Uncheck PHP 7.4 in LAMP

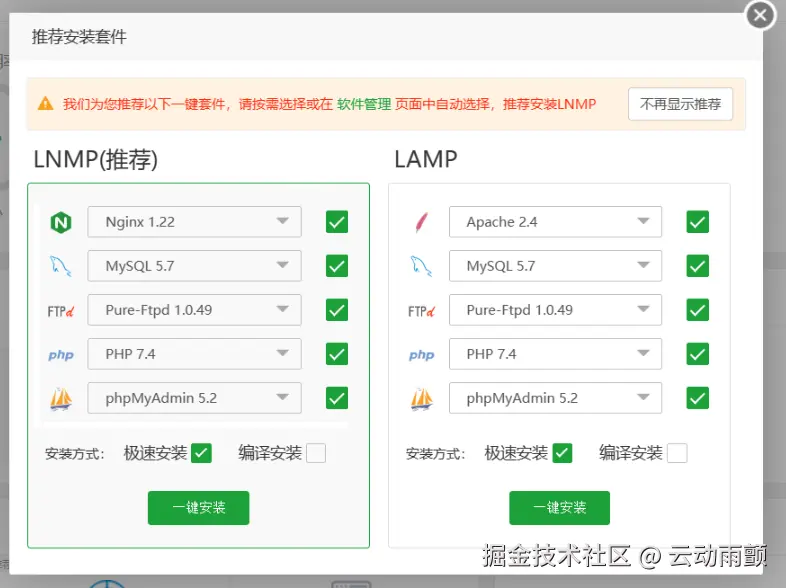[x=698, y=354]
